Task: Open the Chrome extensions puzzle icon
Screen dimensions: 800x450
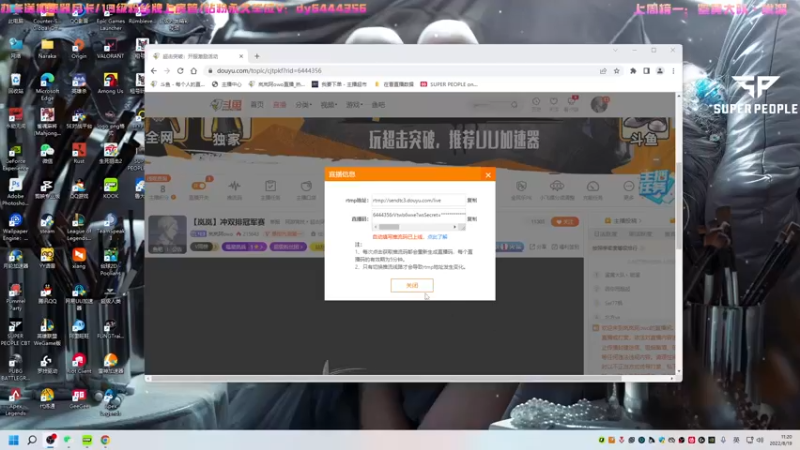Action: point(633,71)
